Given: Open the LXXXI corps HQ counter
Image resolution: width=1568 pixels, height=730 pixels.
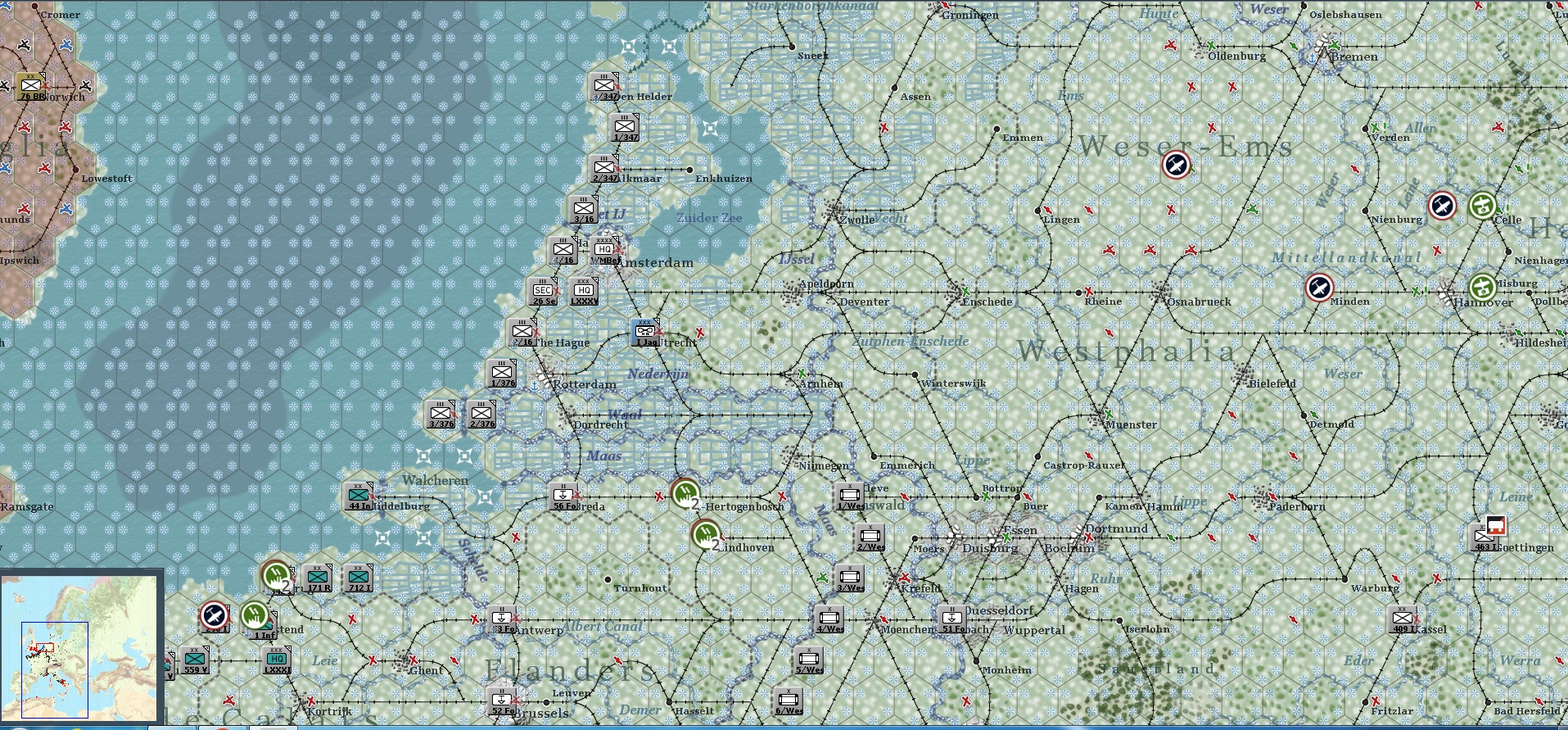Looking at the screenshot, I should pos(277,660).
